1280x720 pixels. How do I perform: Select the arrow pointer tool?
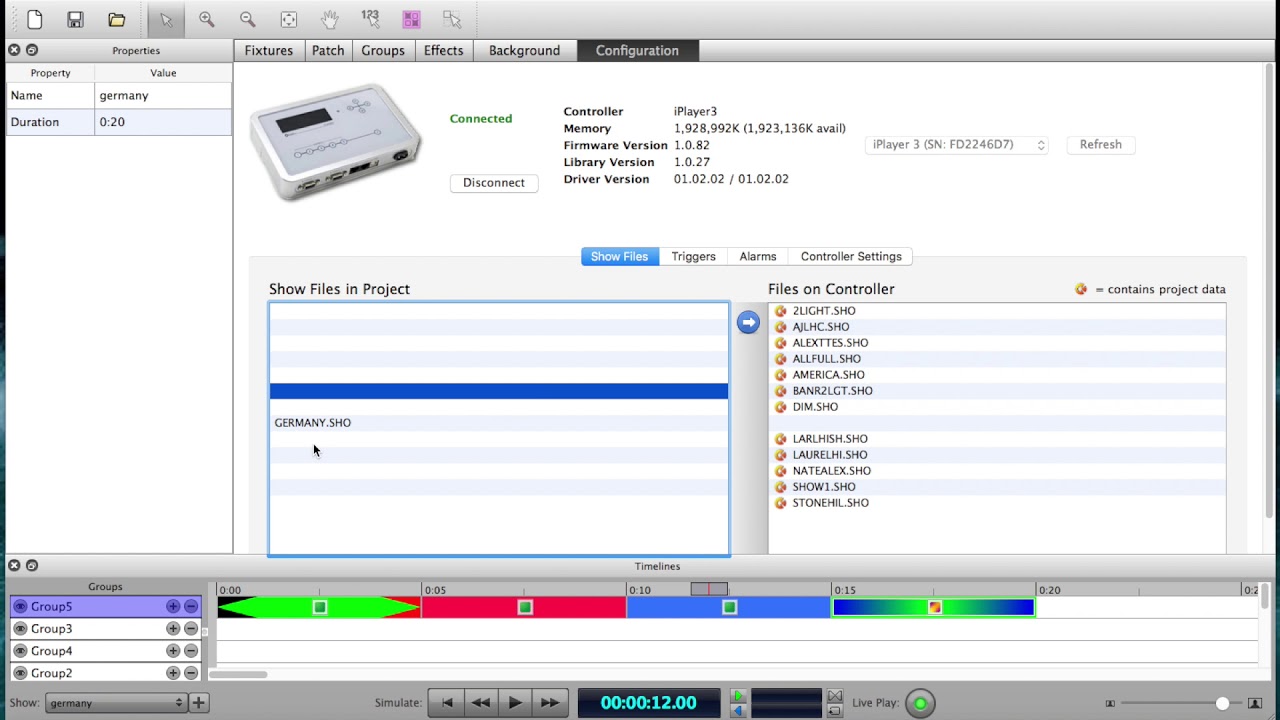click(x=166, y=19)
